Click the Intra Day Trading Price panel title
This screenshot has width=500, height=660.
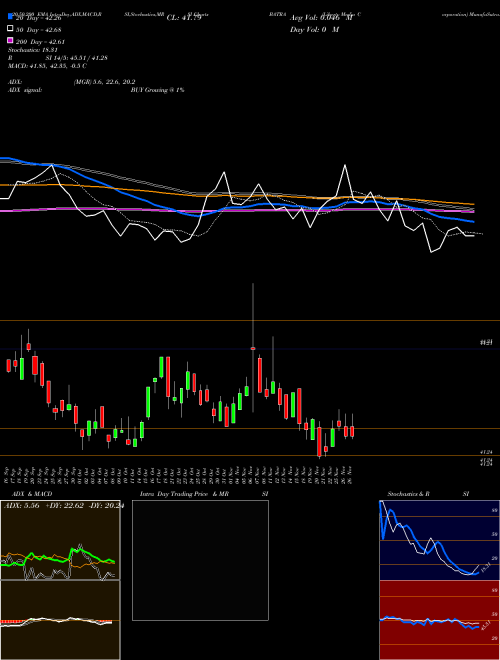pyautogui.click(x=204, y=494)
